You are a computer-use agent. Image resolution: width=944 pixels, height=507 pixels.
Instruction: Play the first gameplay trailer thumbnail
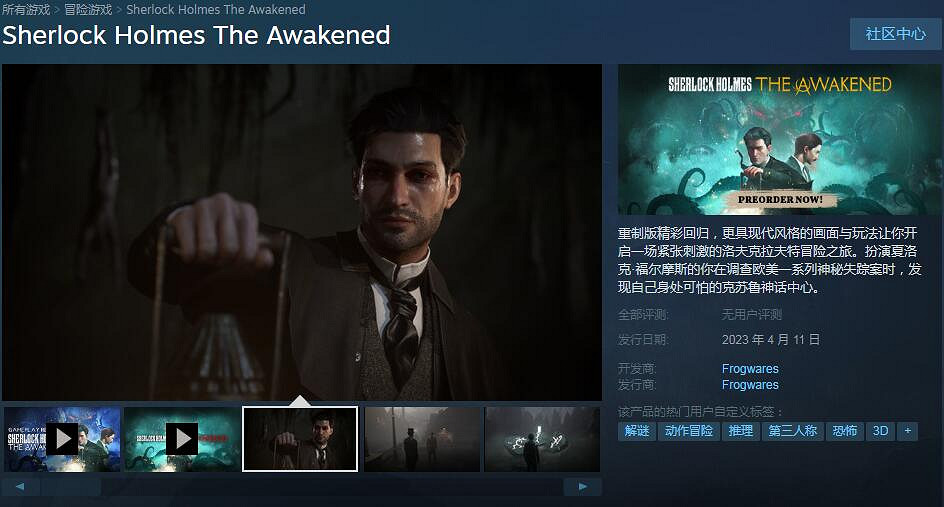click(x=62, y=439)
